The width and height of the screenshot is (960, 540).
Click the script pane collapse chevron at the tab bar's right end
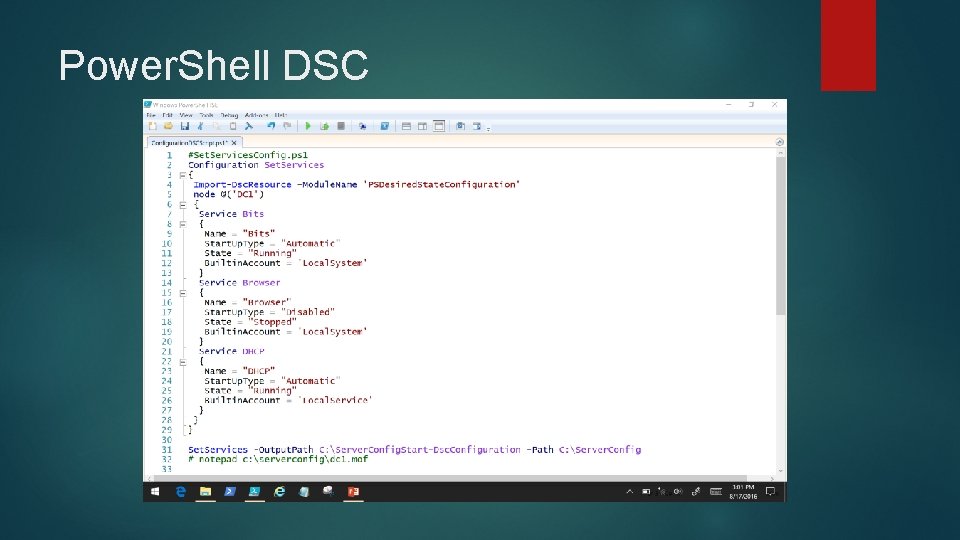pyautogui.click(x=779, y=142)
